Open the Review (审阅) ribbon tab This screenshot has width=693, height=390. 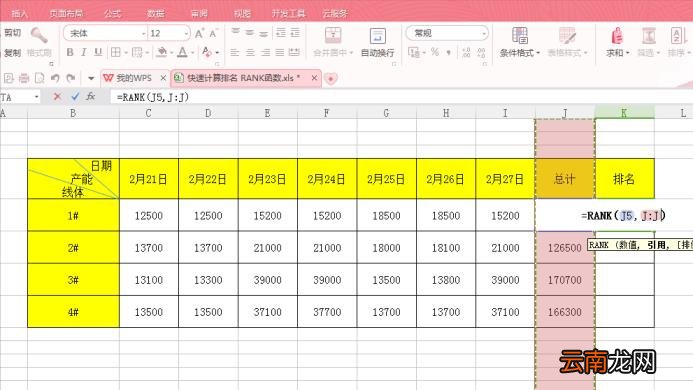(x=199, y=13)
